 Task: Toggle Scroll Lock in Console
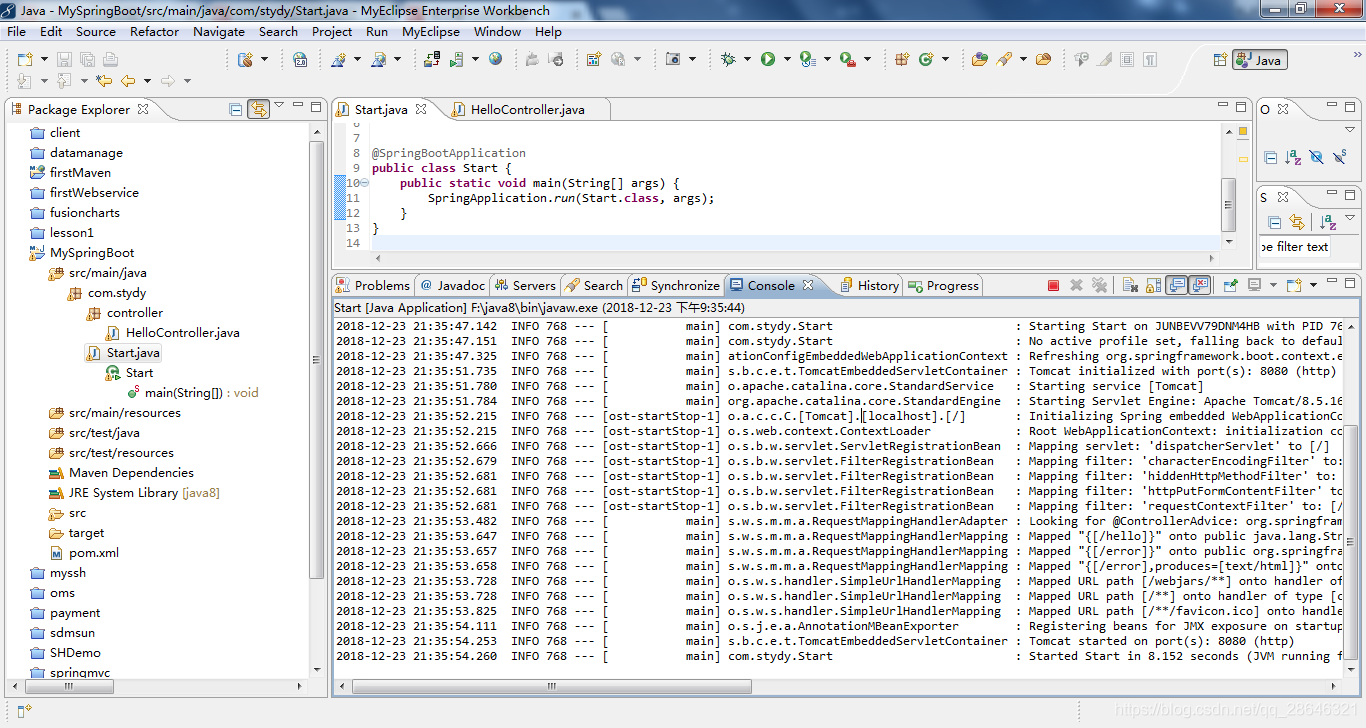(1153, 285)
